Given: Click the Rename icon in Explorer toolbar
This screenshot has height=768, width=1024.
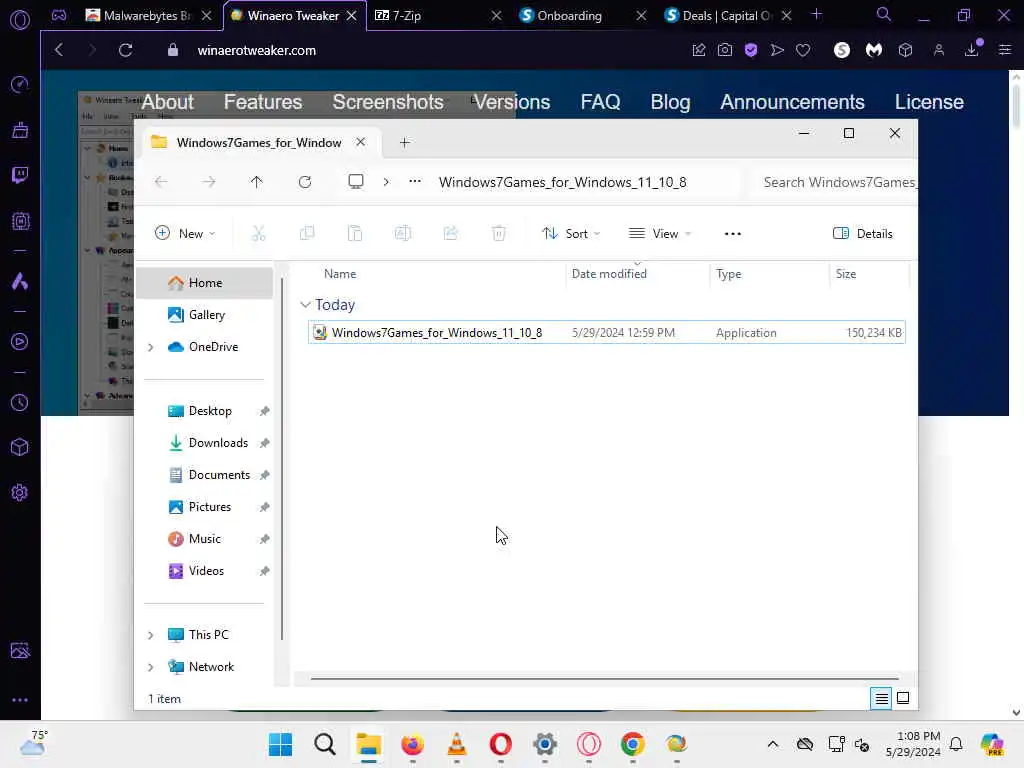Looking at the screenshot, I should coord(403,233).
